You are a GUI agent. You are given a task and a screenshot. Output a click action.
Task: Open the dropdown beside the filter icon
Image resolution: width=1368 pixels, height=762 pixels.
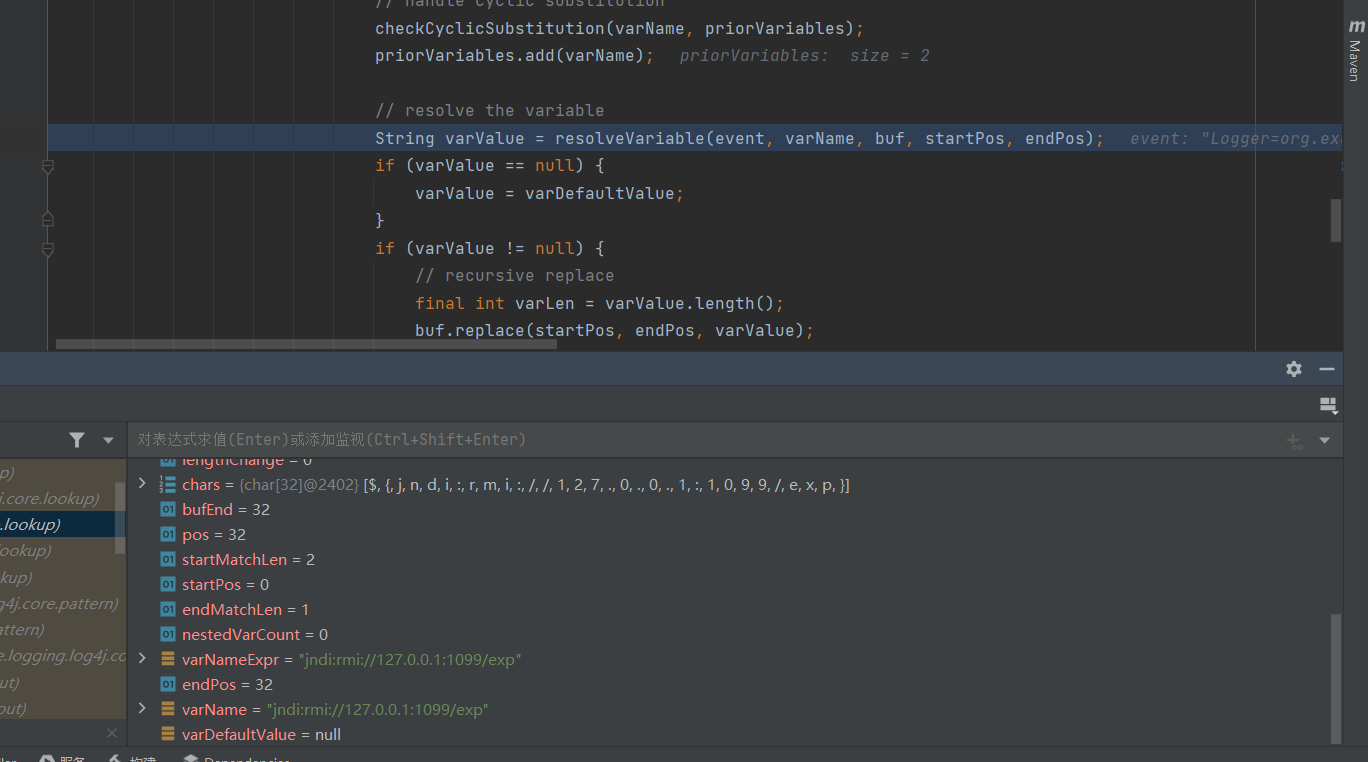click(x=108, y=440)
